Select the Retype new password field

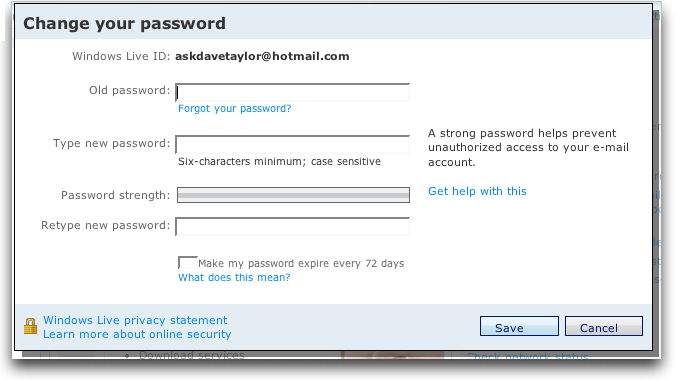click(293, 227)
